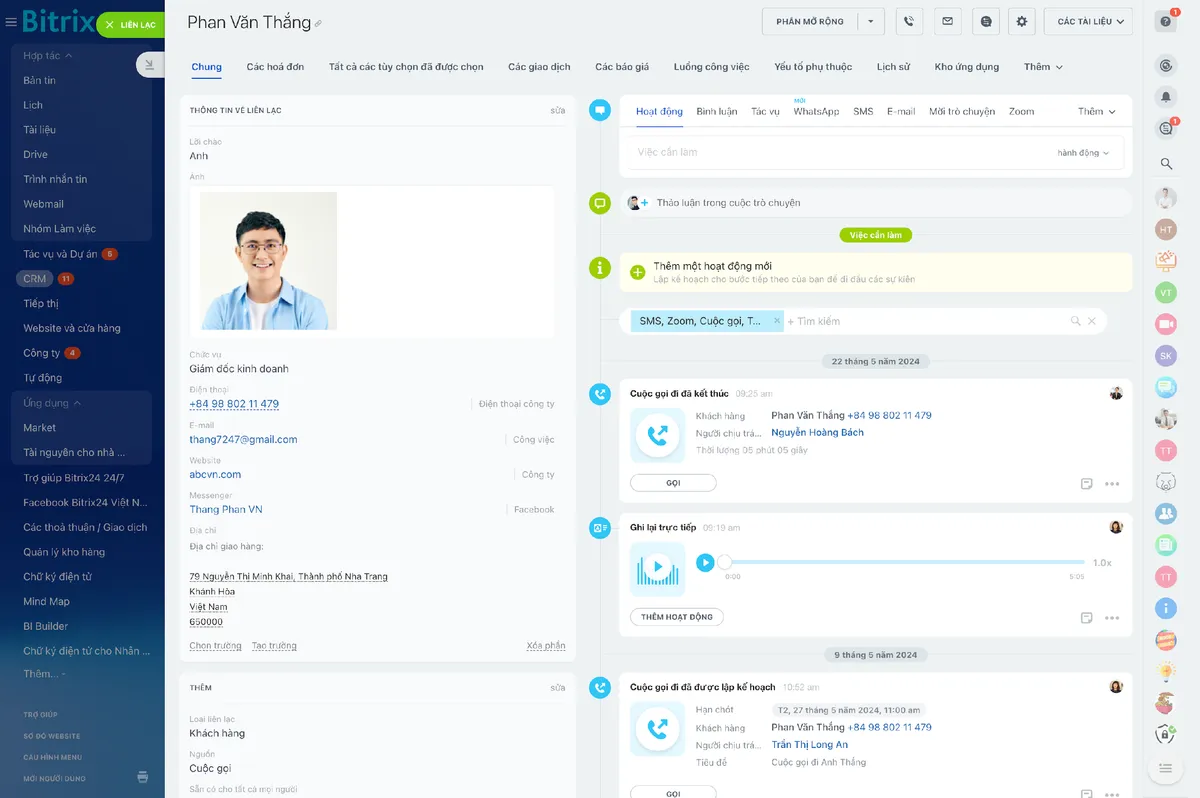
Task: Open three-dots menu on Ghi lại trực tiếp card
Action: pyautogui.click(x=1112, y=618)
